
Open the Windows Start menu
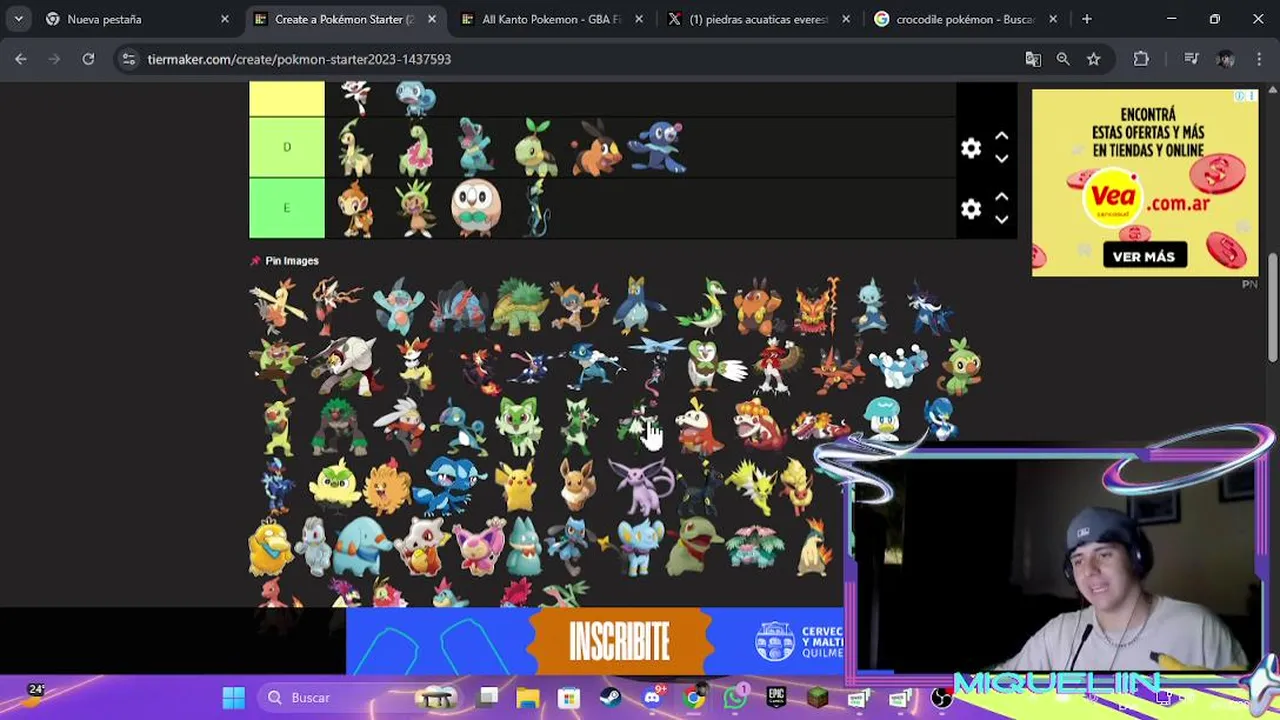234,697
